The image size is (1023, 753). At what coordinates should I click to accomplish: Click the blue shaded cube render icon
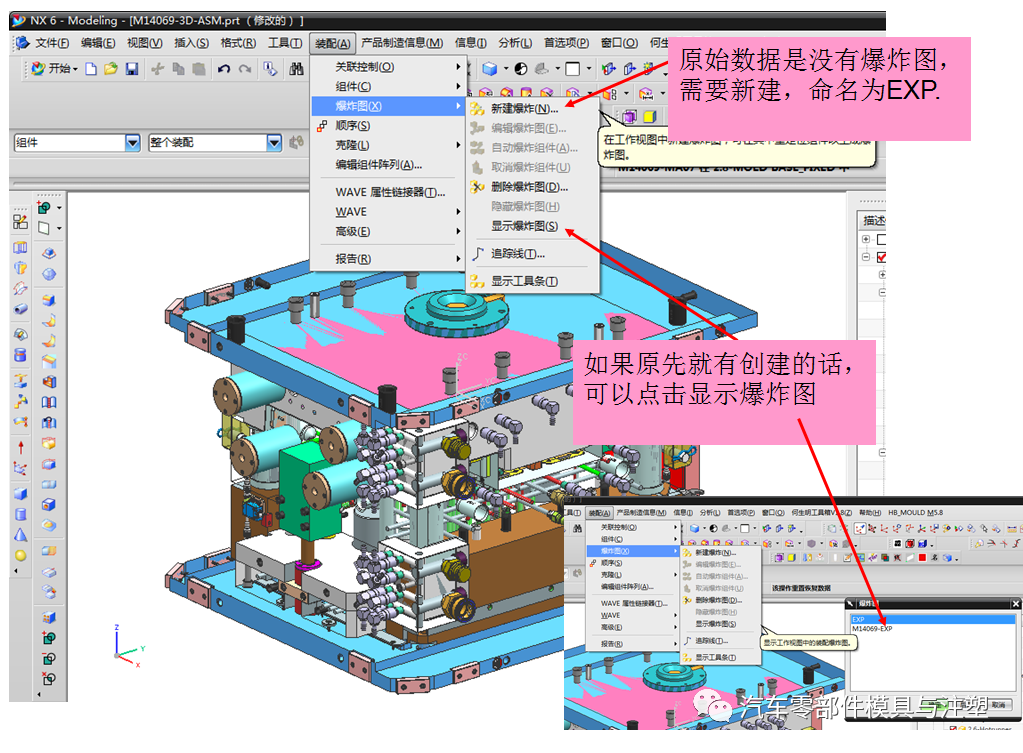click(490, 69)
